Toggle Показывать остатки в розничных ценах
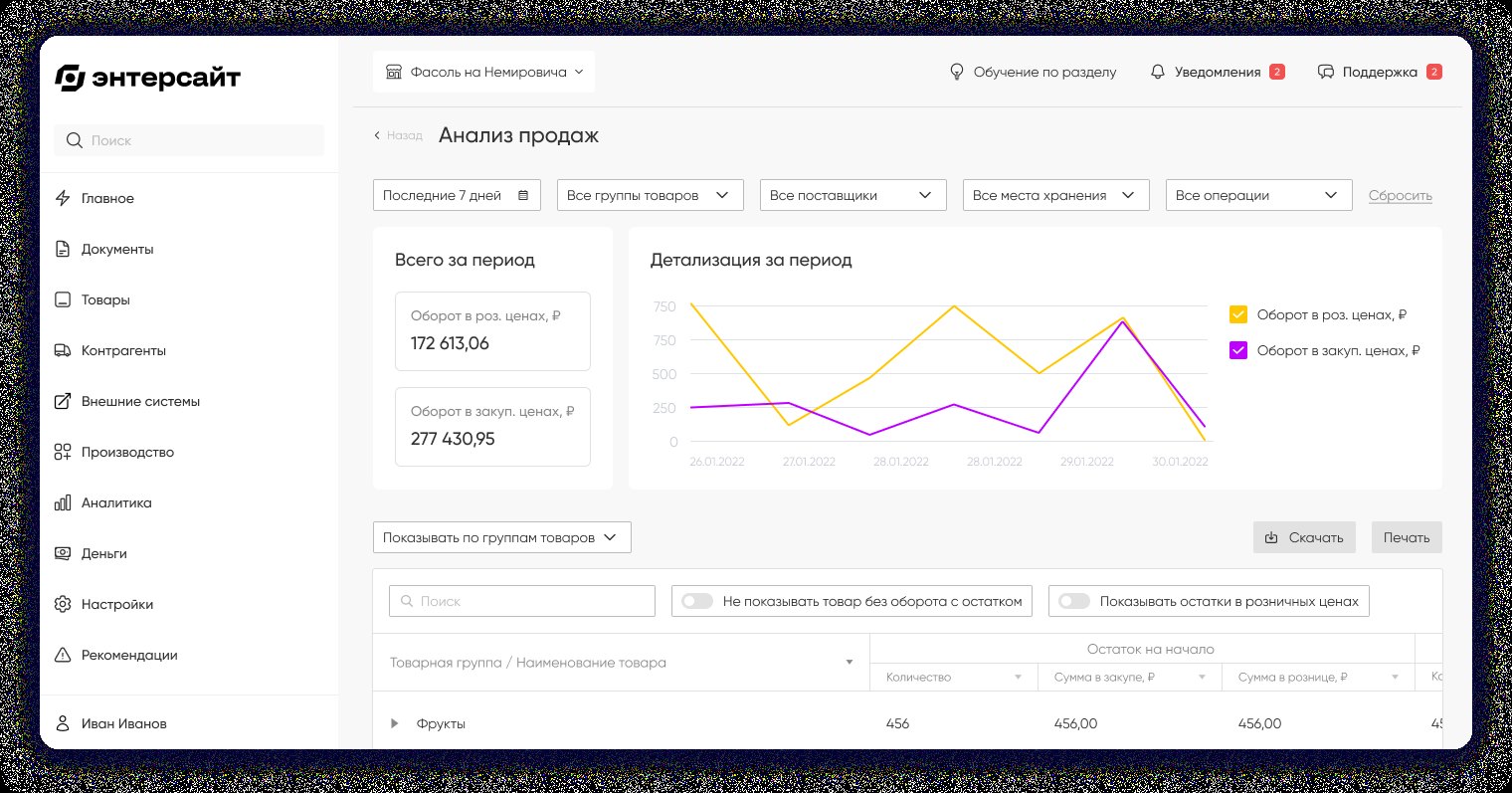 [x=1074, y=601]
